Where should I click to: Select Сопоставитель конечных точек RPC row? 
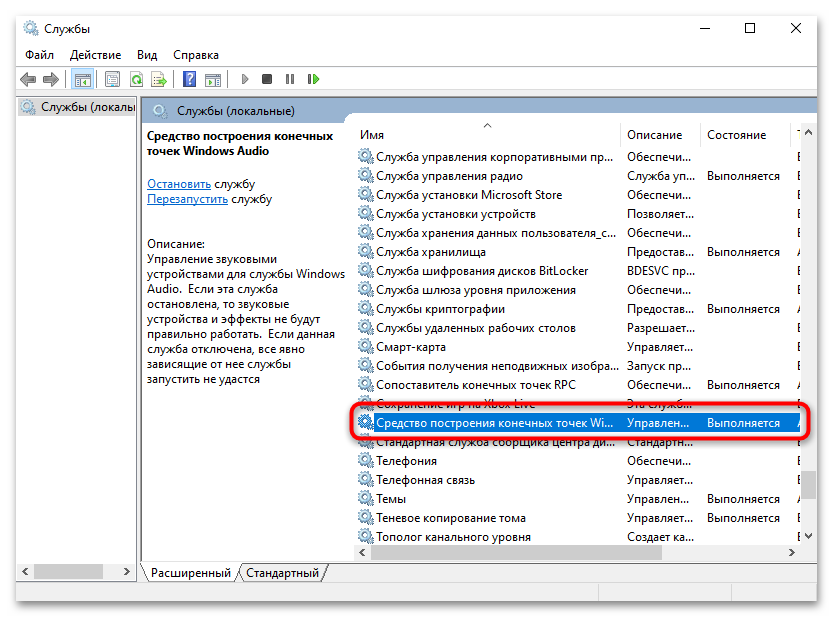pos(578,385)
